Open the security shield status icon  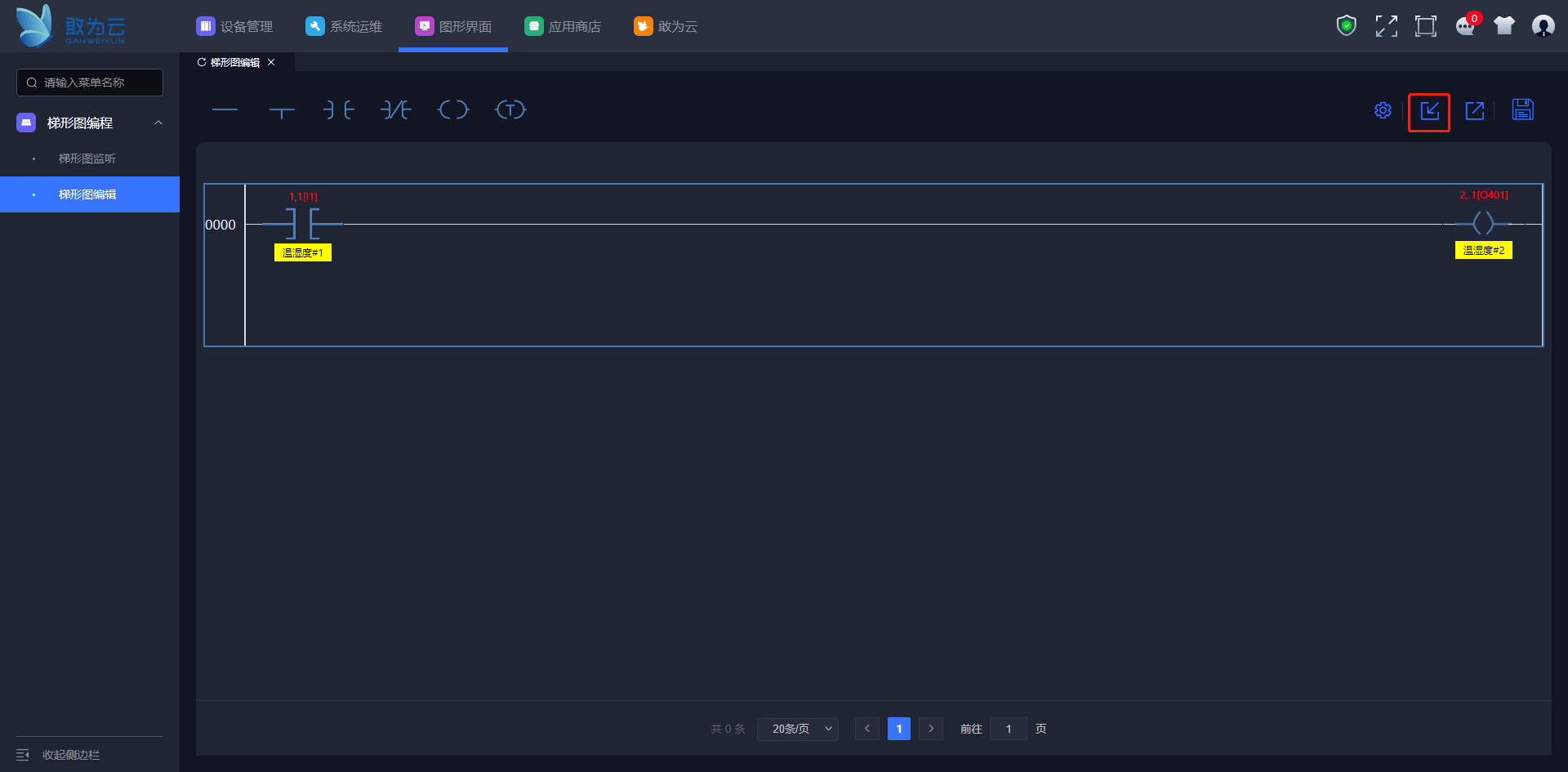(x=1347, y=26)
